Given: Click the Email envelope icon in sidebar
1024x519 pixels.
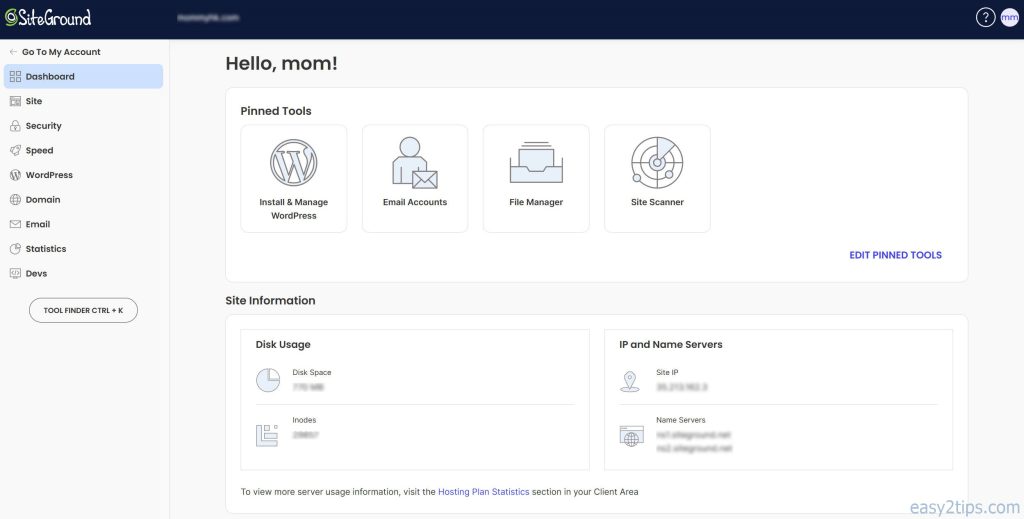Looking at the screenshot, I should pos(15,224).
